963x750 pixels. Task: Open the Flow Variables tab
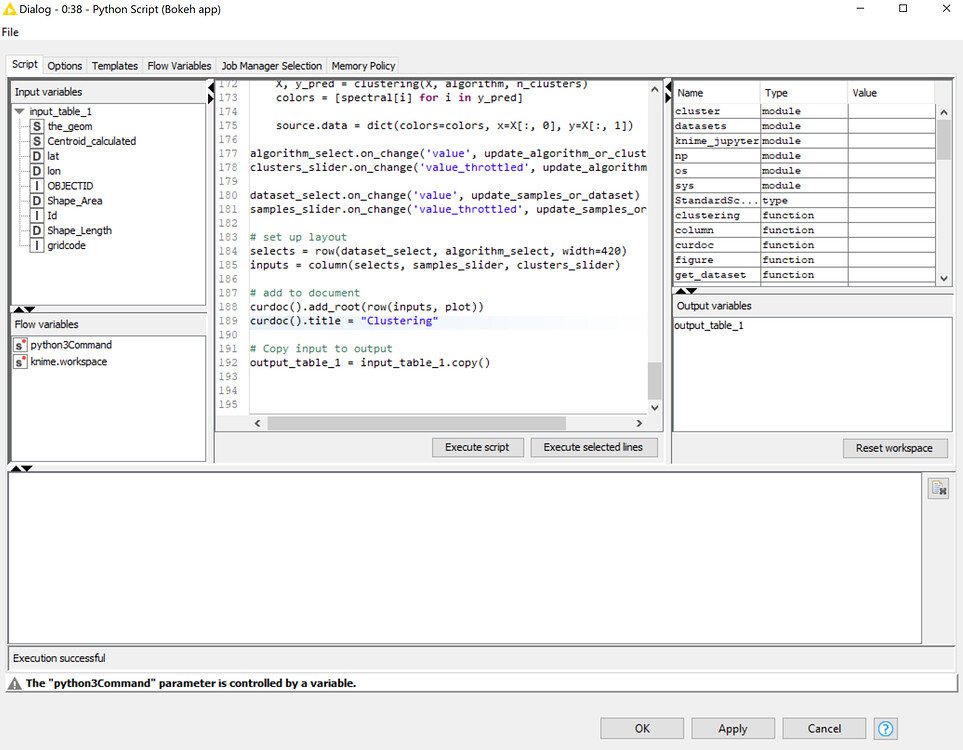tap(178, 65)
